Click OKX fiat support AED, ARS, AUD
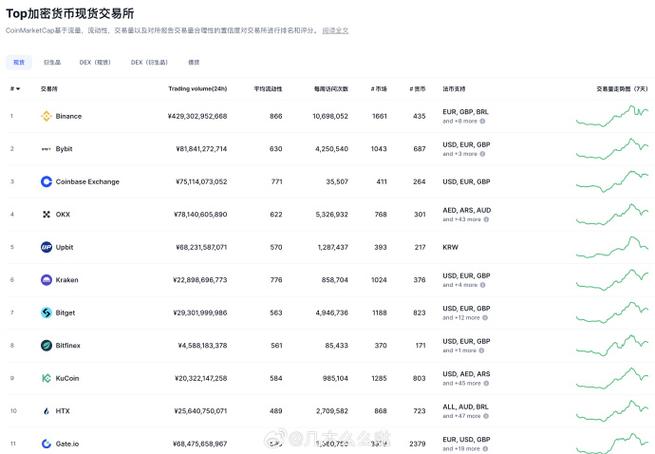The image size is (655, 454). click(467, 210)
